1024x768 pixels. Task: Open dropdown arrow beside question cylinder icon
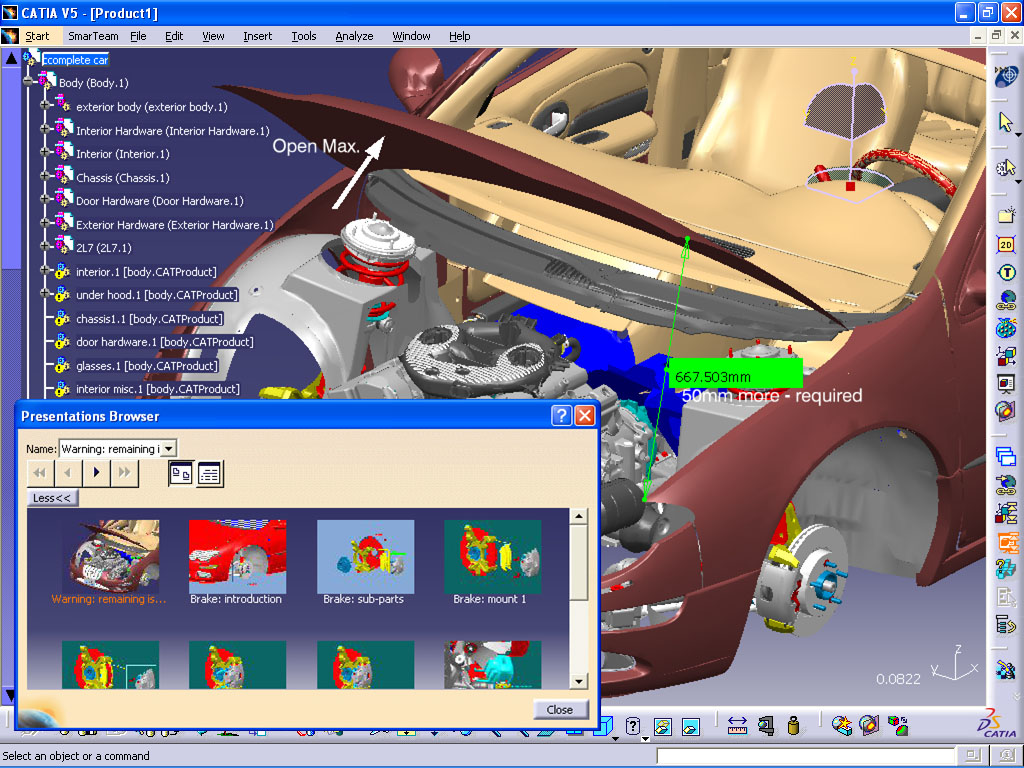point(645,739)
